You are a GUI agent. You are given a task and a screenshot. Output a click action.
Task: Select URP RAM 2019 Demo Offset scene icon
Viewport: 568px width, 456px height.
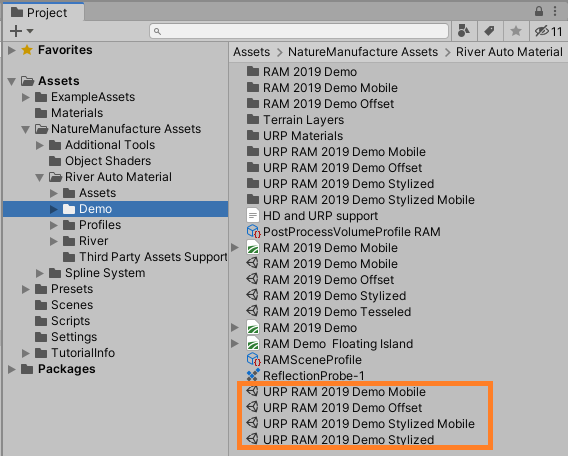(x=252, y=407)
